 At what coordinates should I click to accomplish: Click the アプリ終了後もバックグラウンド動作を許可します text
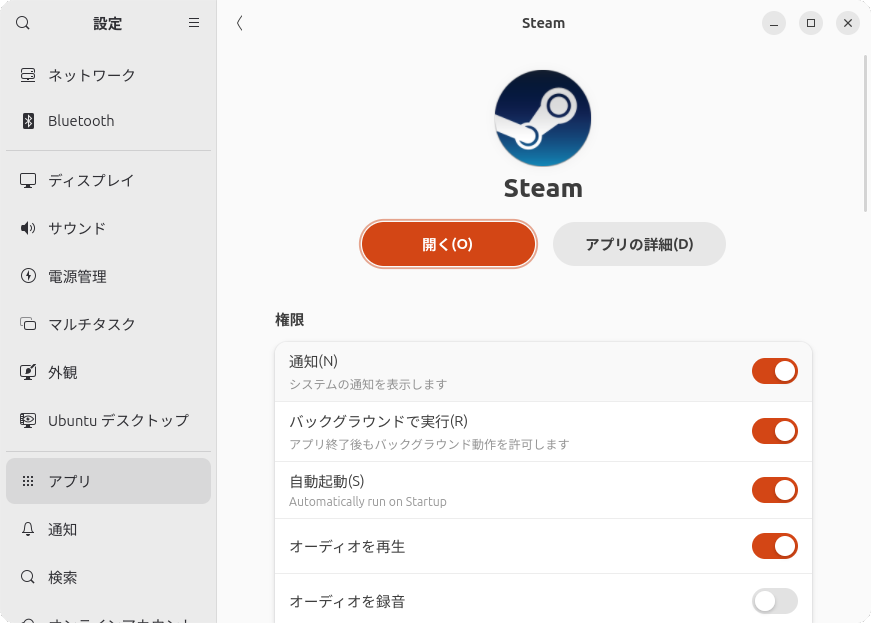coord(429,444)
